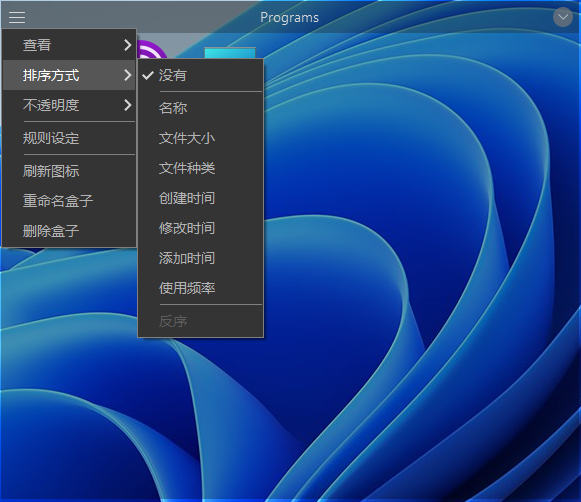
Task: Sort by 名称
Action: [x=200, y=108]
